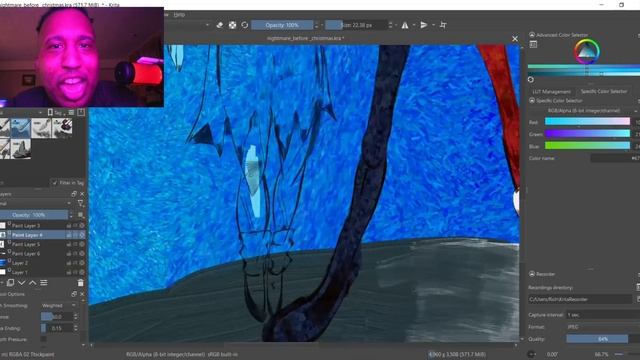Reload the original brush preset
The height and width of the screenshot is (360, 640).
point(244,25)
